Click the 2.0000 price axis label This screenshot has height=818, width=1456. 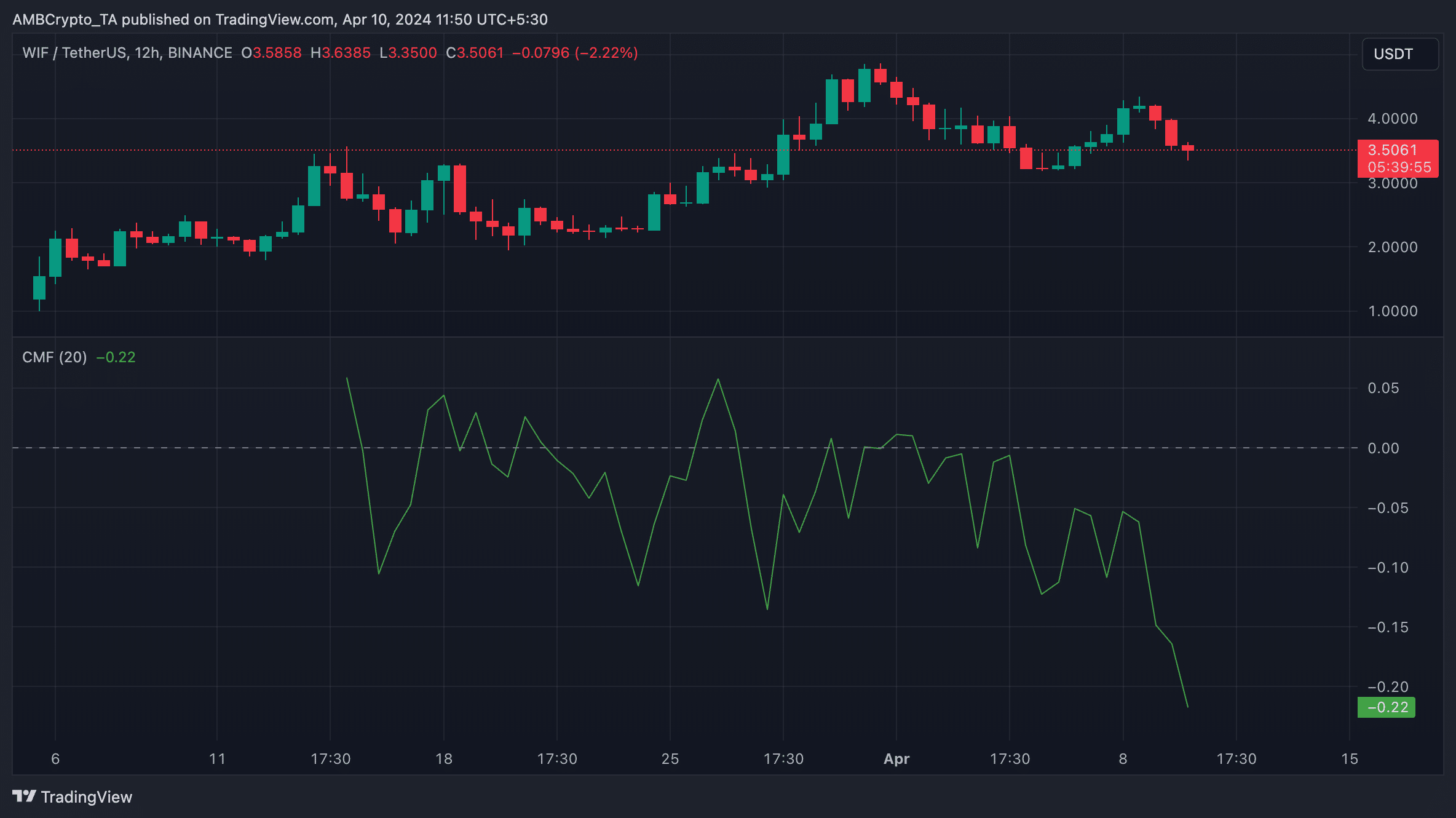coord(1392,247)
